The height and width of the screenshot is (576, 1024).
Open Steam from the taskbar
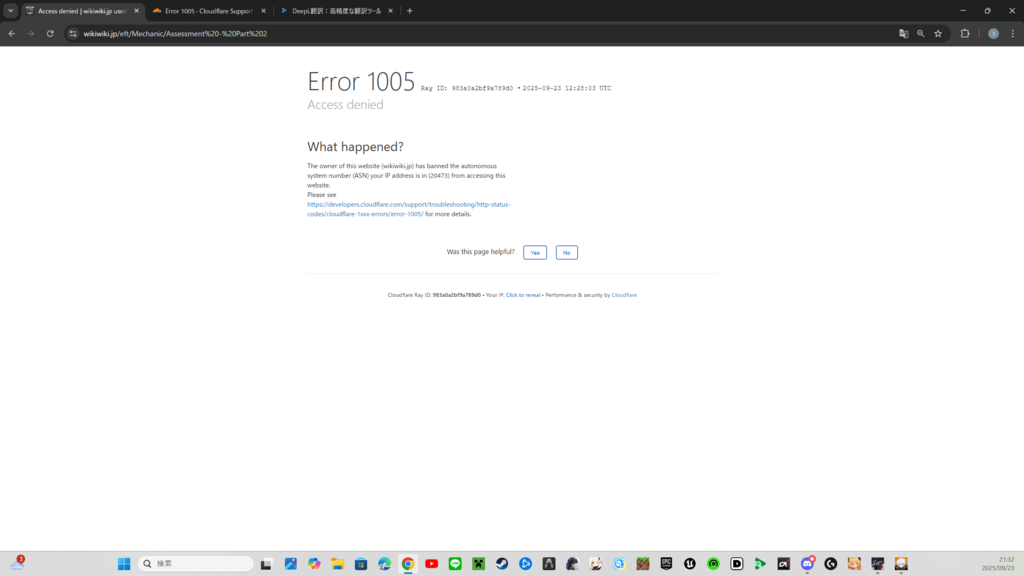[502, 564]
